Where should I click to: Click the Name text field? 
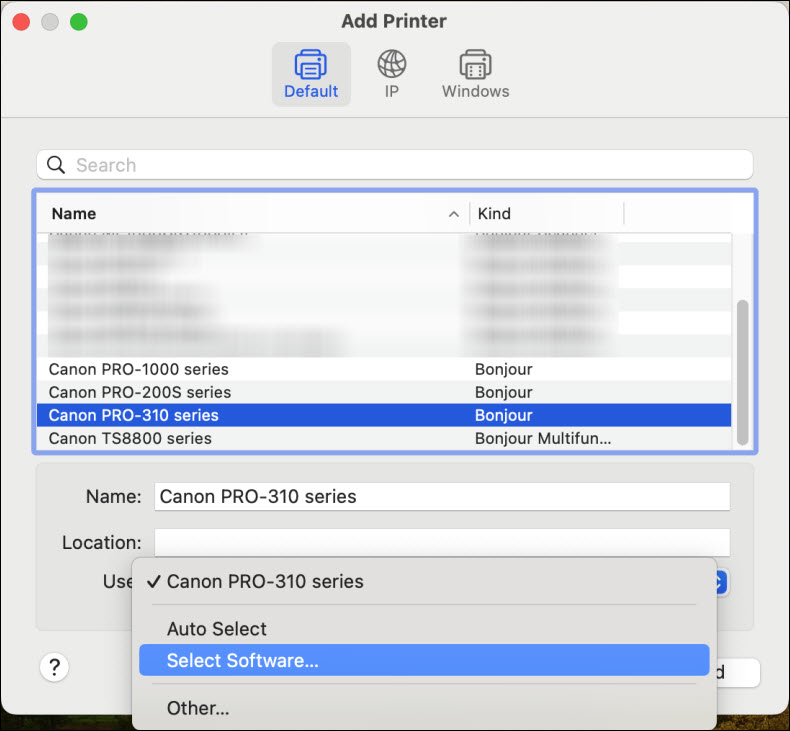click(441, 496)
